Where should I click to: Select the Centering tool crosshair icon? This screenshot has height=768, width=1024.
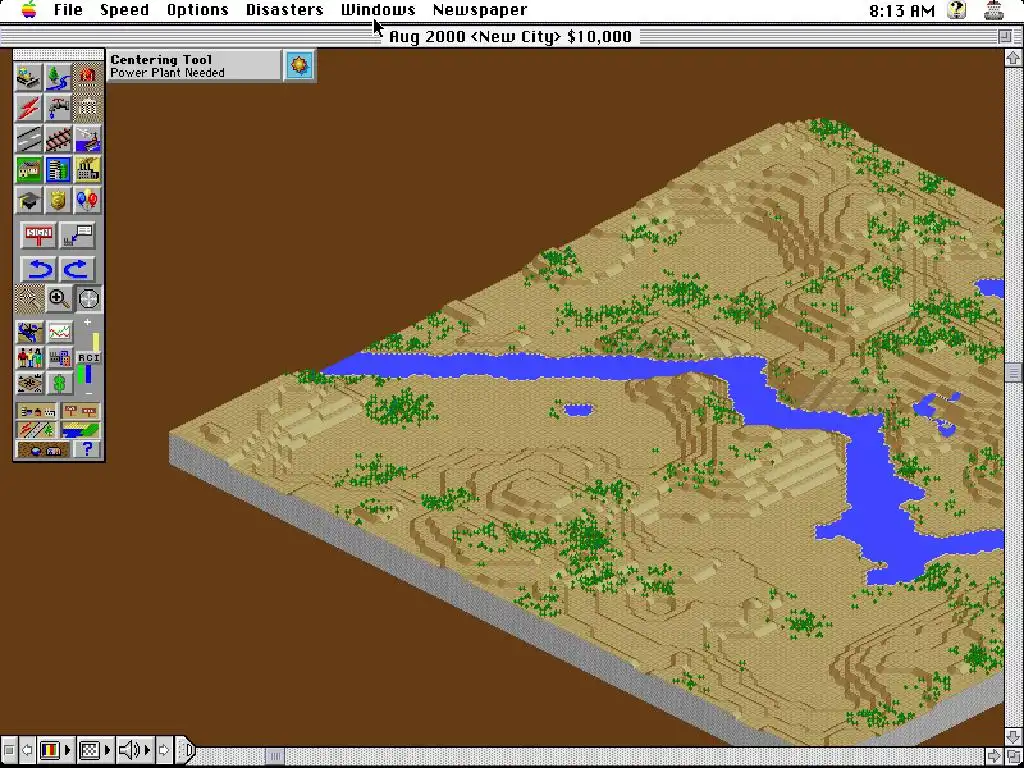[x=88, y=299]
